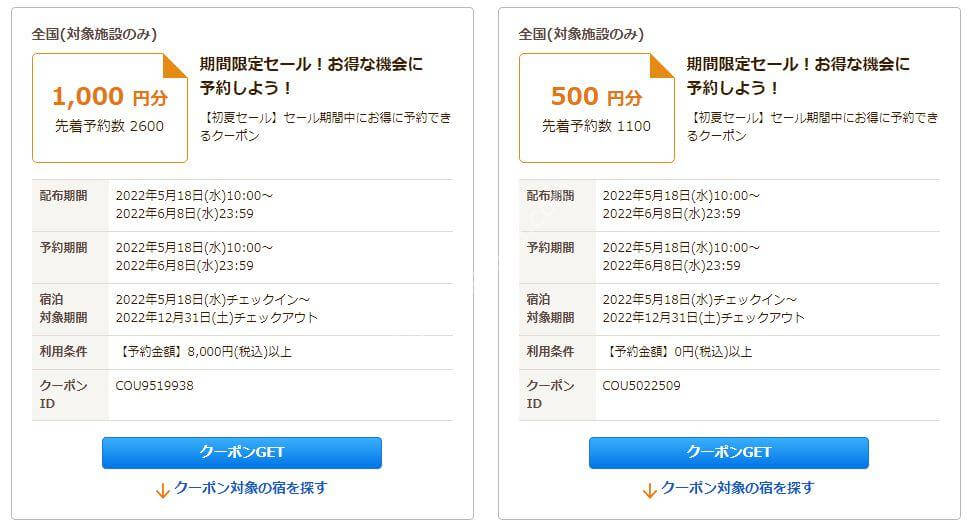Click the クーポンGET button for 1,000円 coupon
The image size is (972, 528).
coord(242,452)
